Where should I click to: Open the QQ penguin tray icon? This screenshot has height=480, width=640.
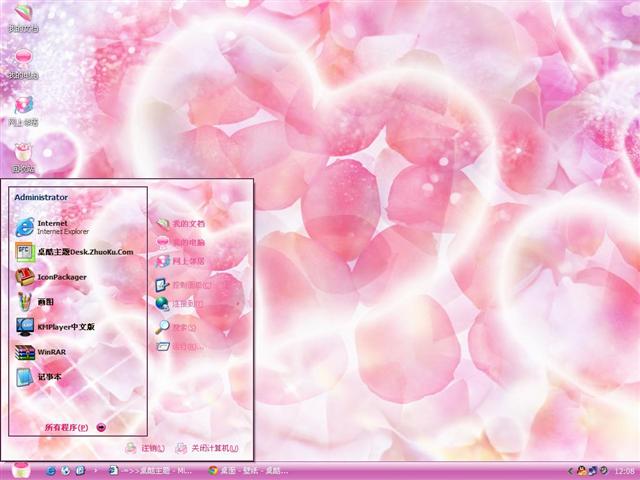click(x=582, y=471)
